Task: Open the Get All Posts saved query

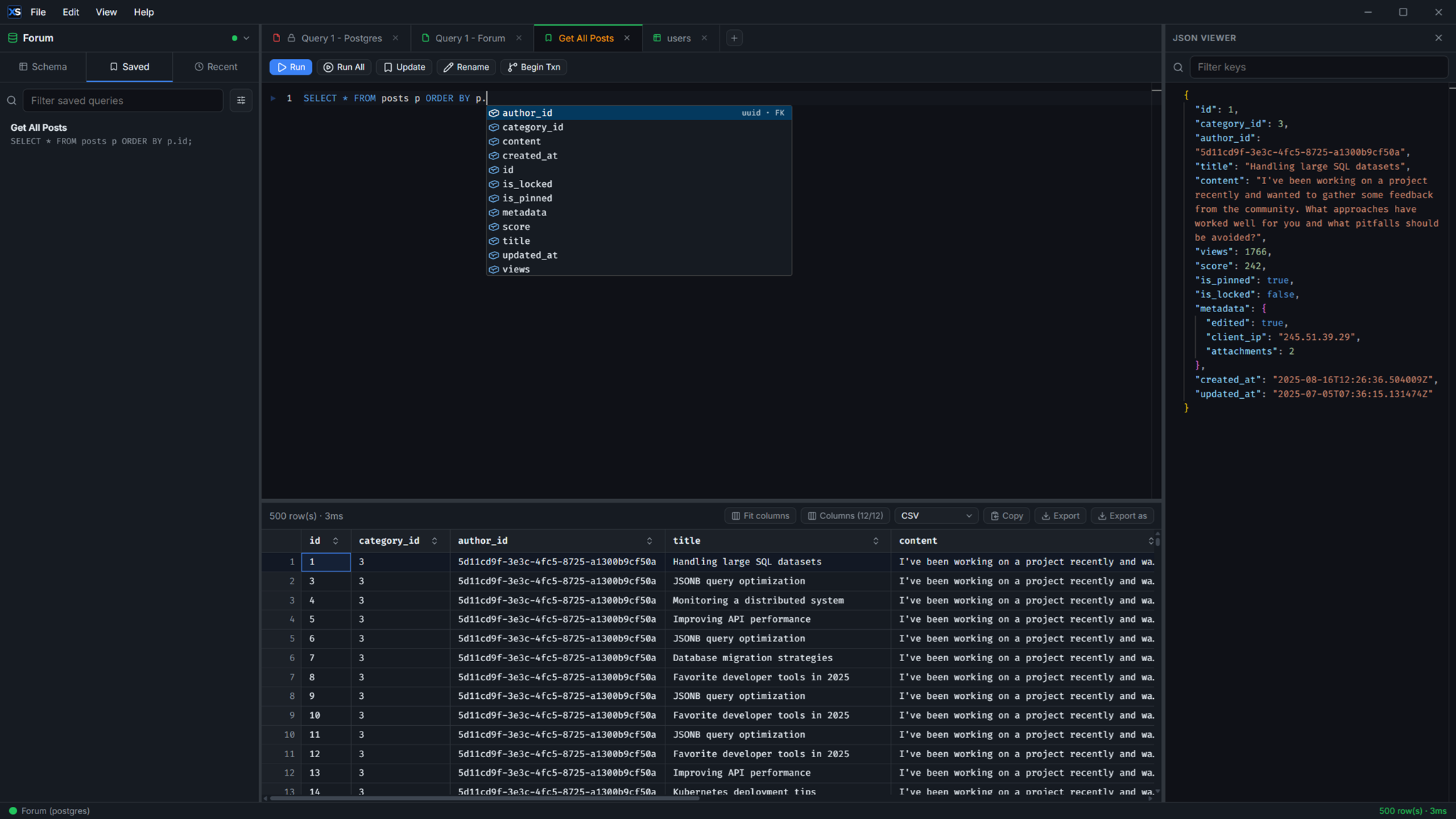Action: coord(129,134)
